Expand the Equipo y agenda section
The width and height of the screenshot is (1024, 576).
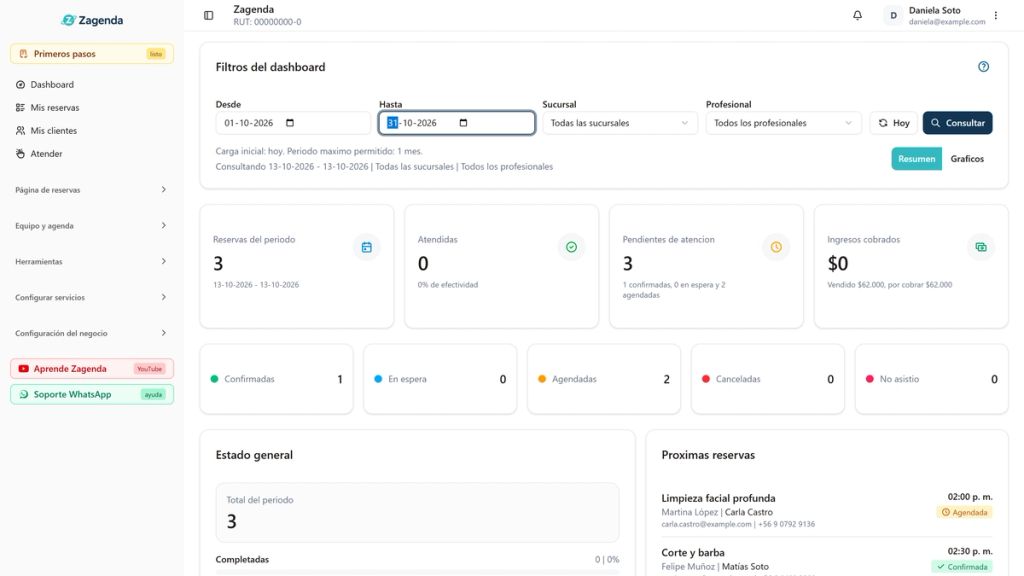pos(91,226)
